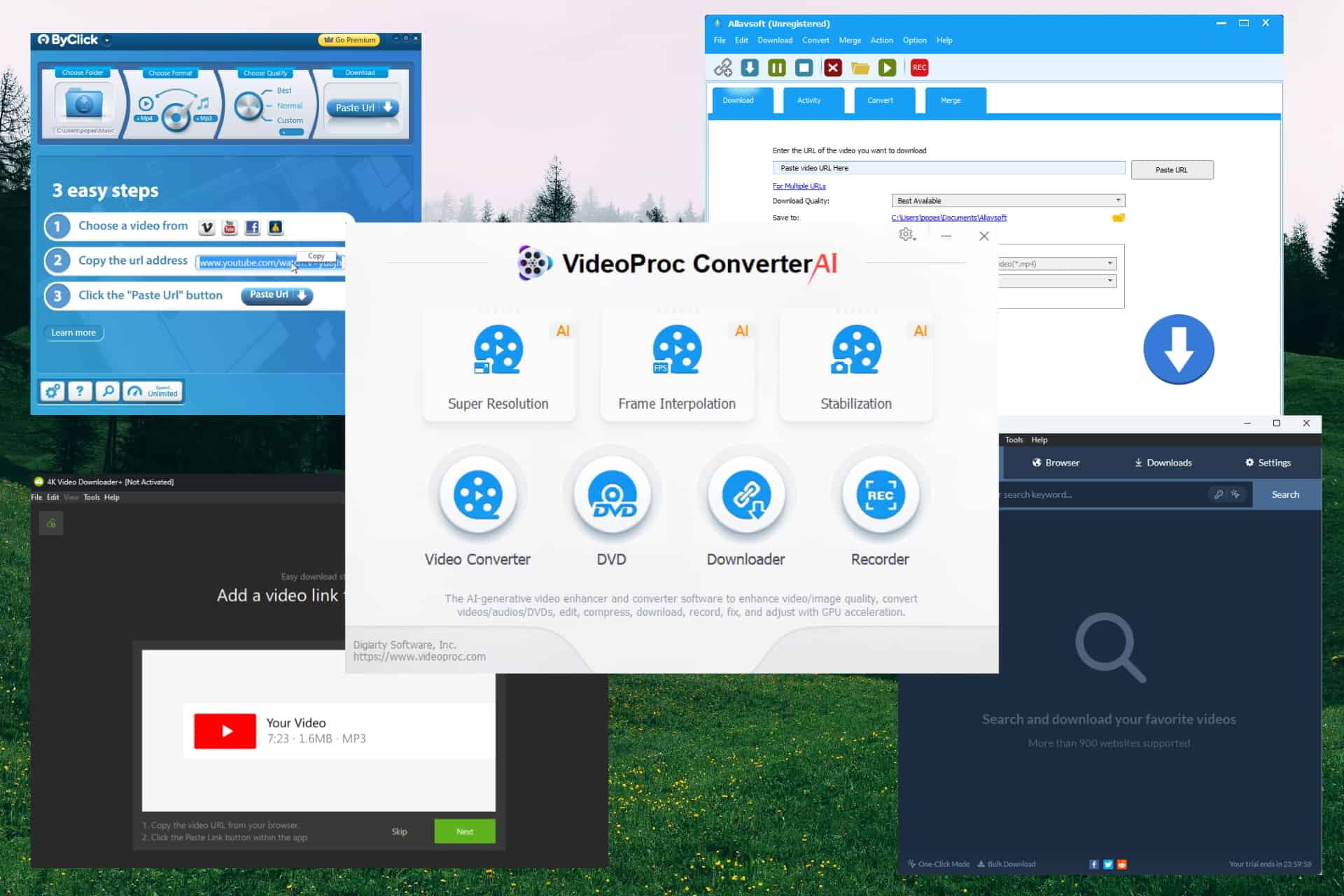Screen dimensions: 1344x896
Task: Pause downloads in Allavsoft toolbar
Action: [x=777, y=68]
